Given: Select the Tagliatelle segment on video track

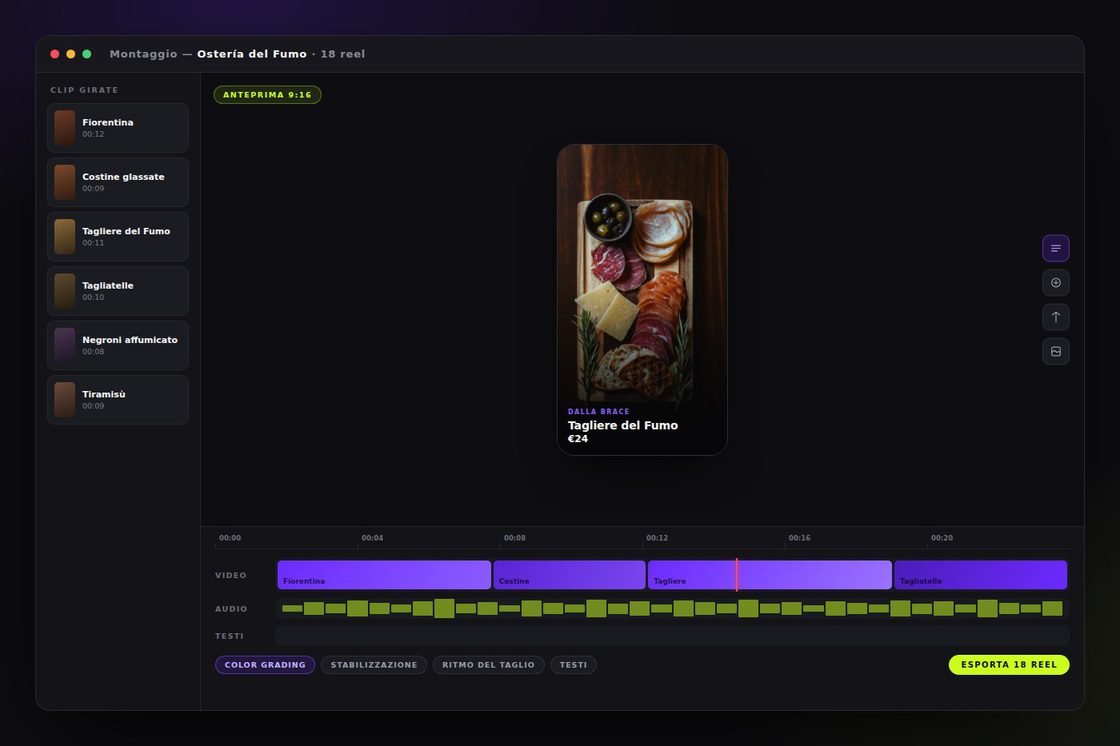Looking at the screenshot, I should tap(981, 575).
